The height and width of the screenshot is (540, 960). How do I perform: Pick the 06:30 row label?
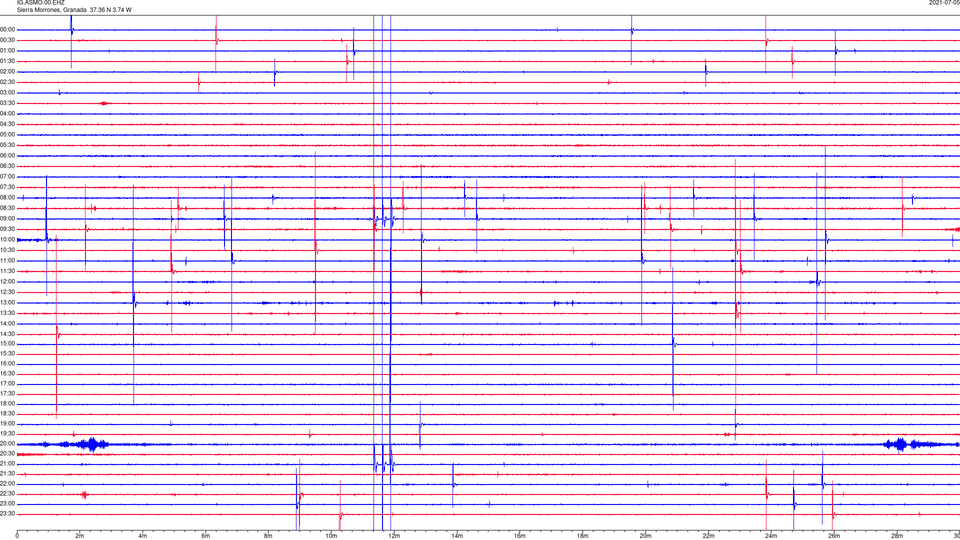8,166
